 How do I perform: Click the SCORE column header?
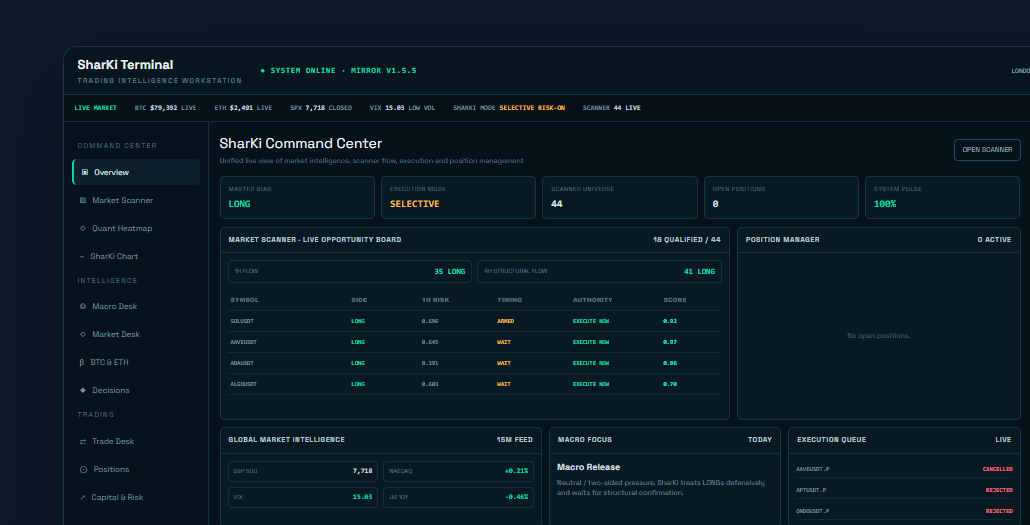pos(675,300)
